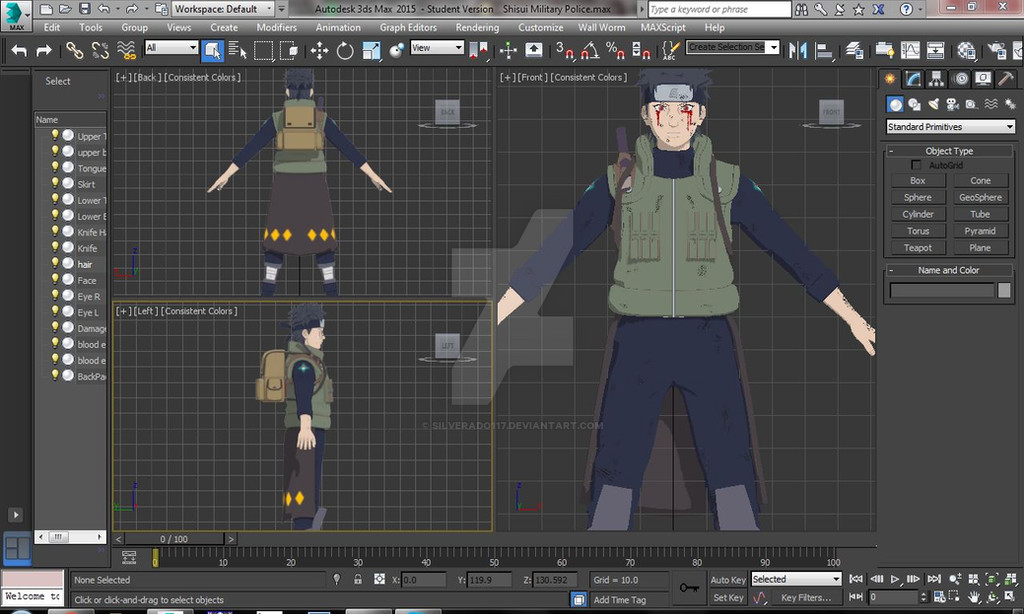This screenshot has width=1024, height=614.
Task: Open the MAXScript menu
Action: 663,27
